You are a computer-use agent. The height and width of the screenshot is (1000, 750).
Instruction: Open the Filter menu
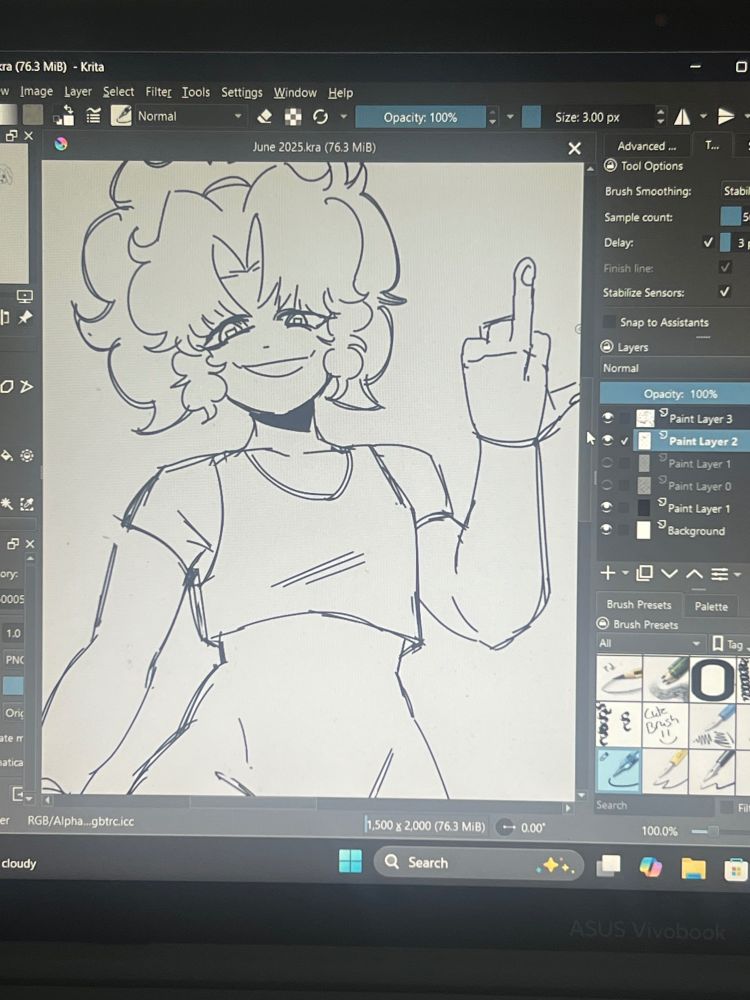[x=158, y=92]
